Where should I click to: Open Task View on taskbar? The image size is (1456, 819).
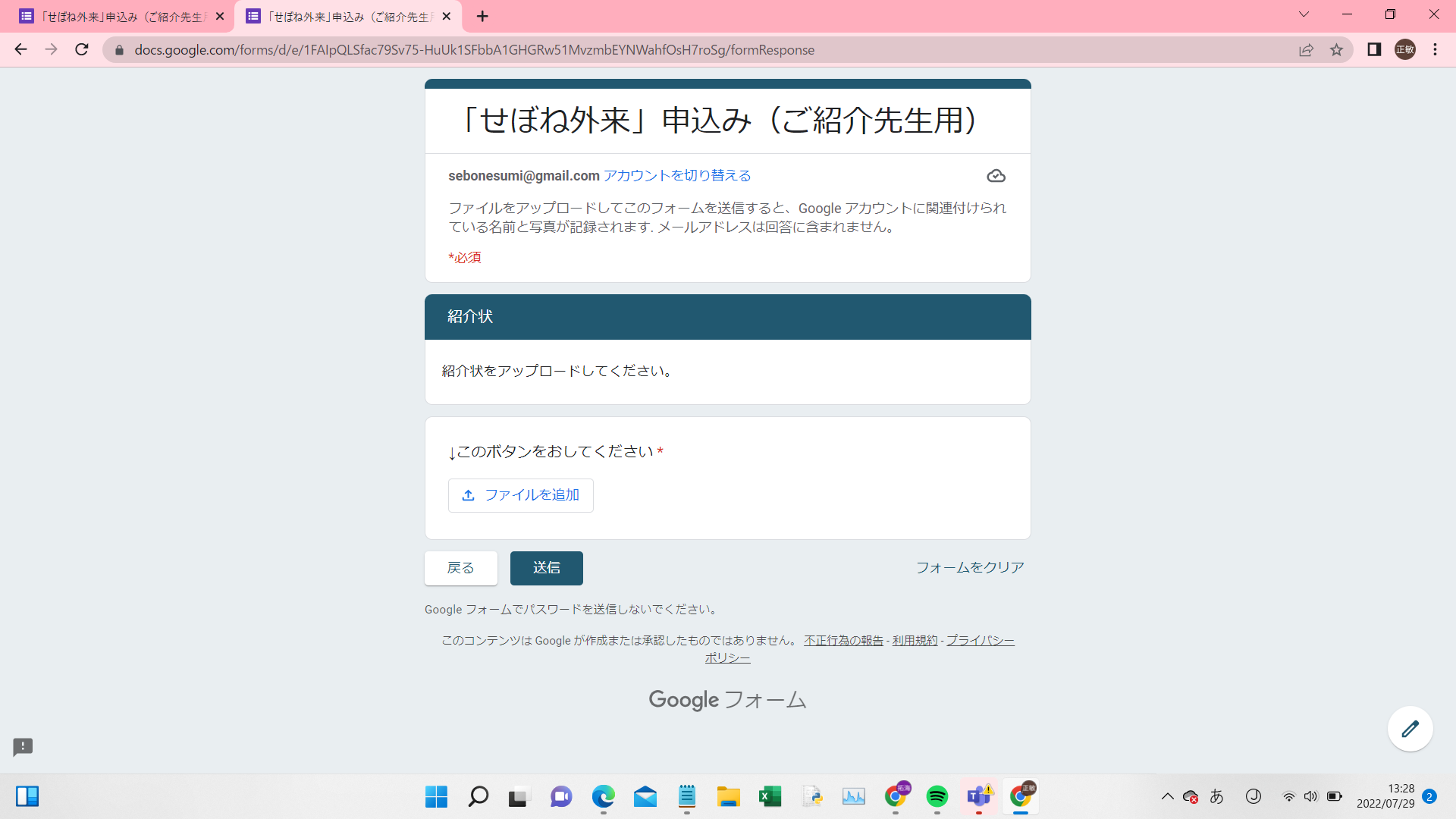click(x=519, y=796)
